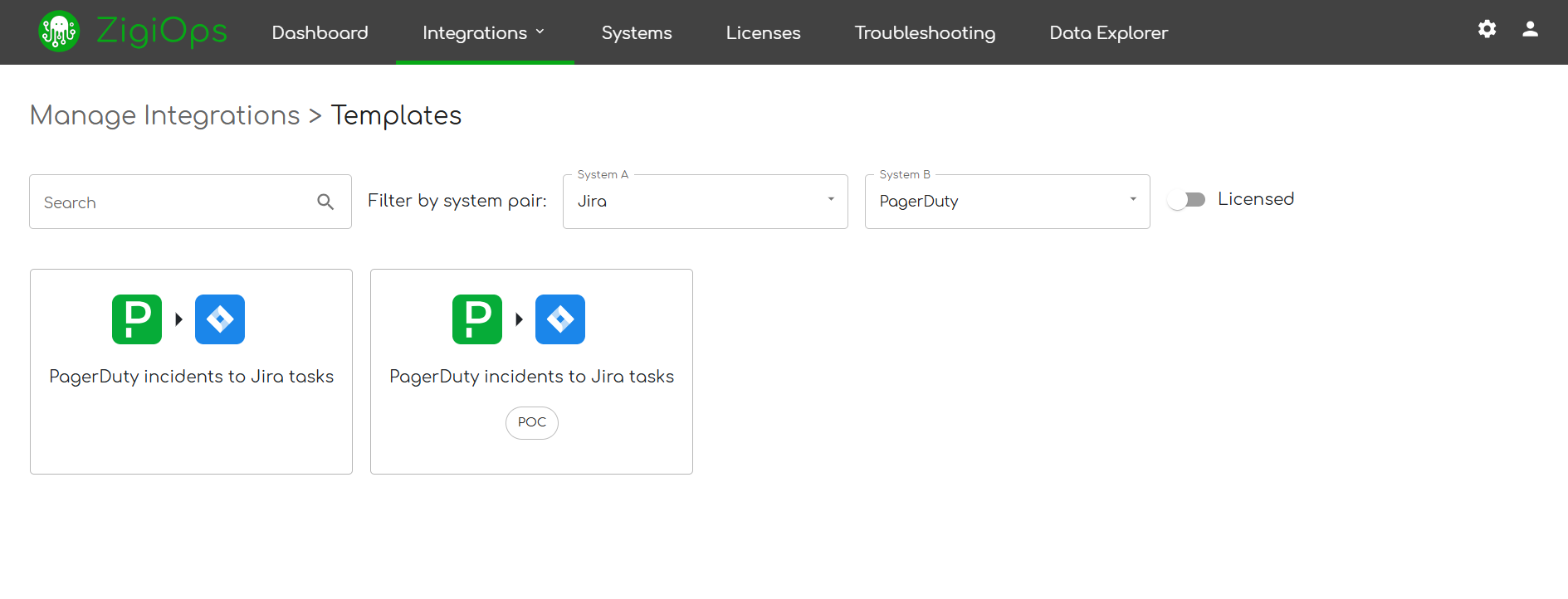Expand the Integrations menu chevron
The width and height of the screenshot is (1568, 599).
540,32
